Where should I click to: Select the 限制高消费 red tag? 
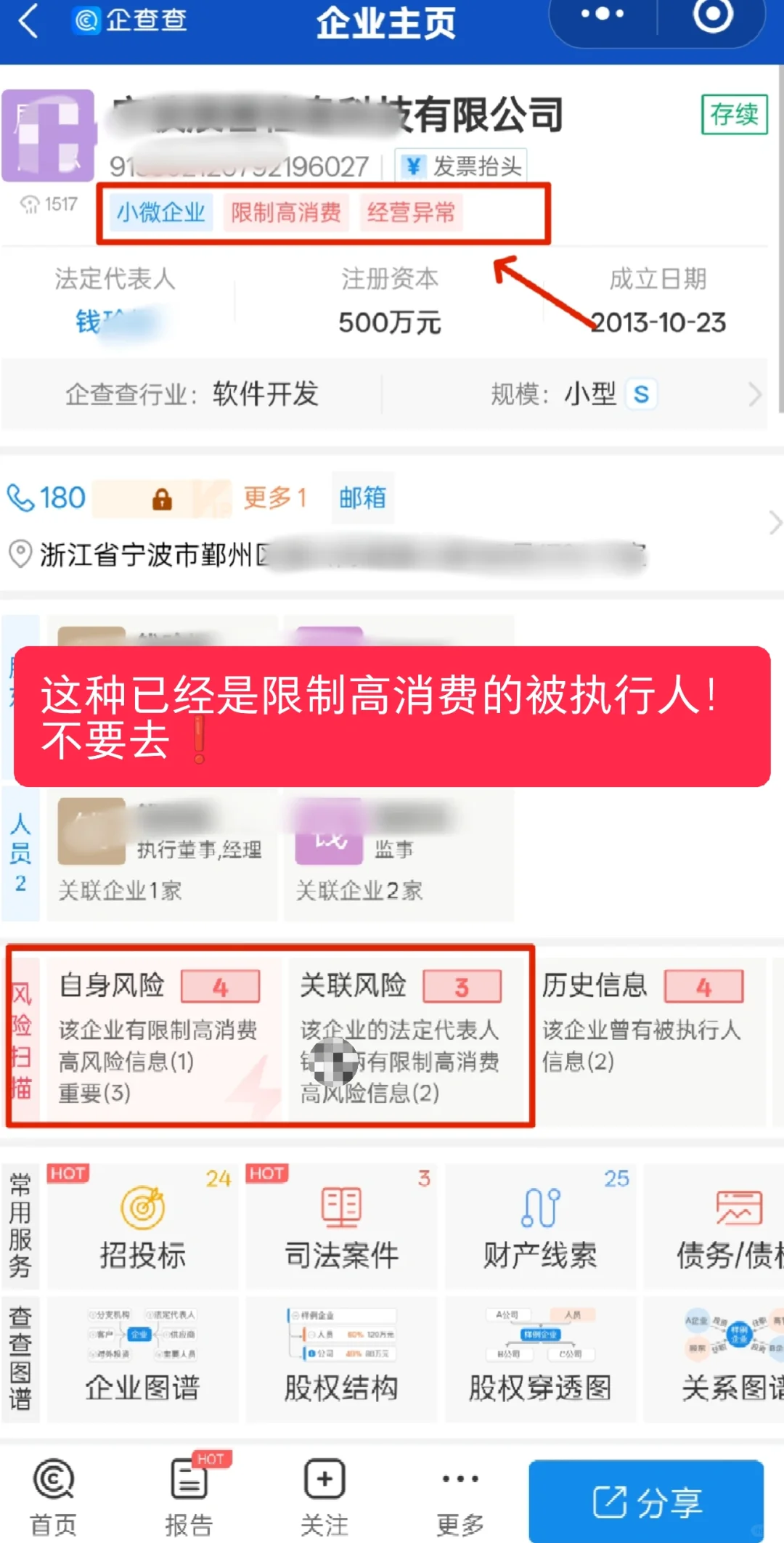coord(286,213)
